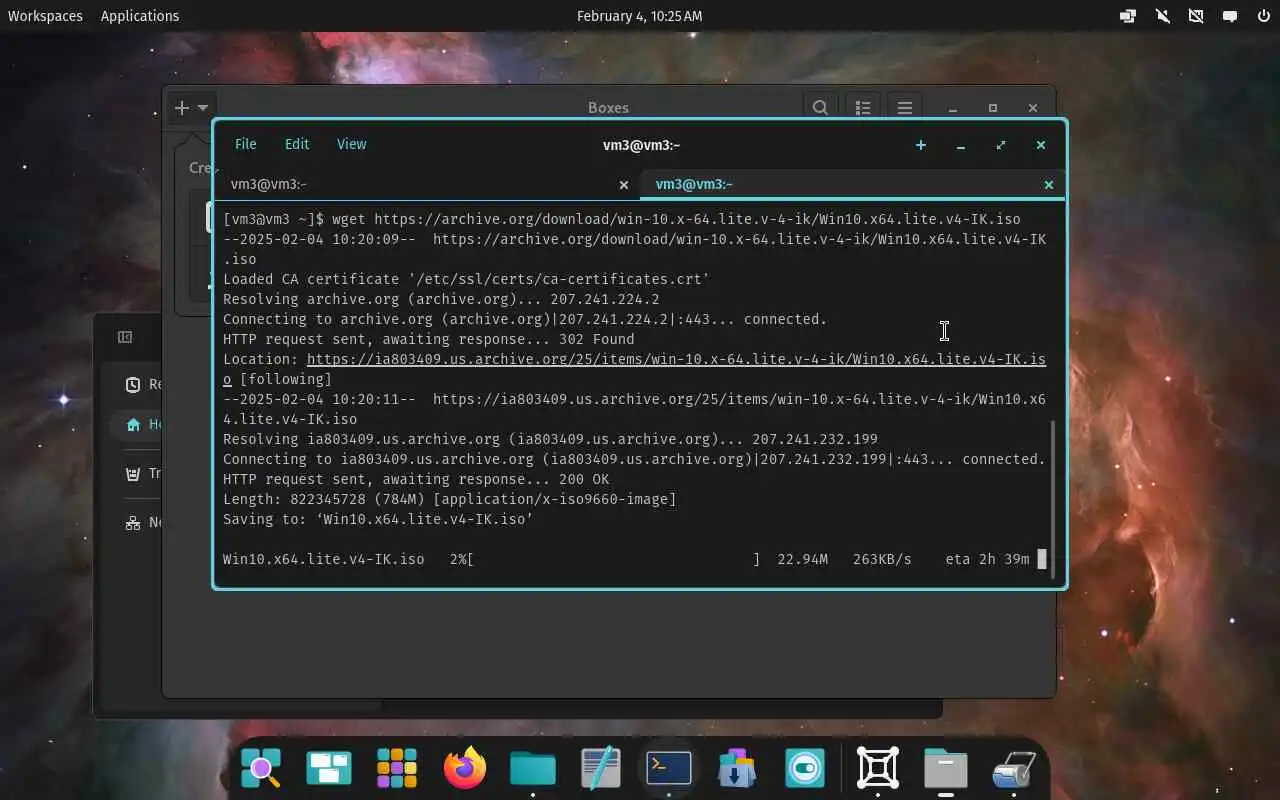Click the display tiling icon in system tray

pyautogui.click(x=1128, y=16)
